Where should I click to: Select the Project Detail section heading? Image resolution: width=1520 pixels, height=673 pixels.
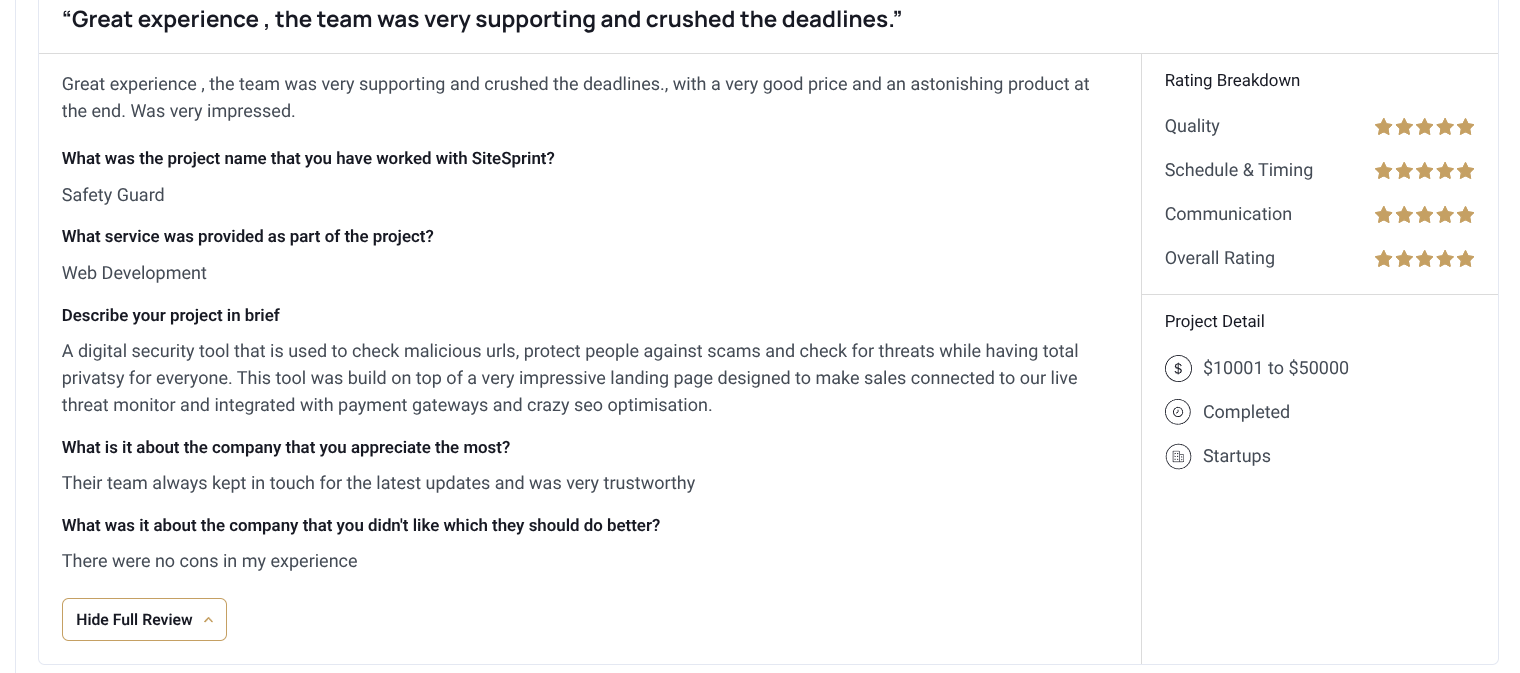(1214, 322)
